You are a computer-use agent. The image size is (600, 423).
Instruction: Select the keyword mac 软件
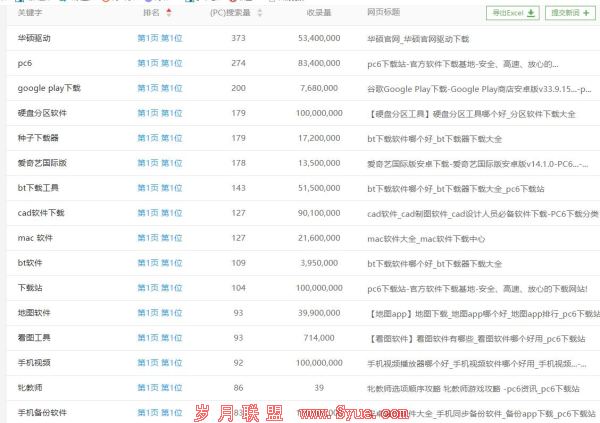tap(35, 238)
